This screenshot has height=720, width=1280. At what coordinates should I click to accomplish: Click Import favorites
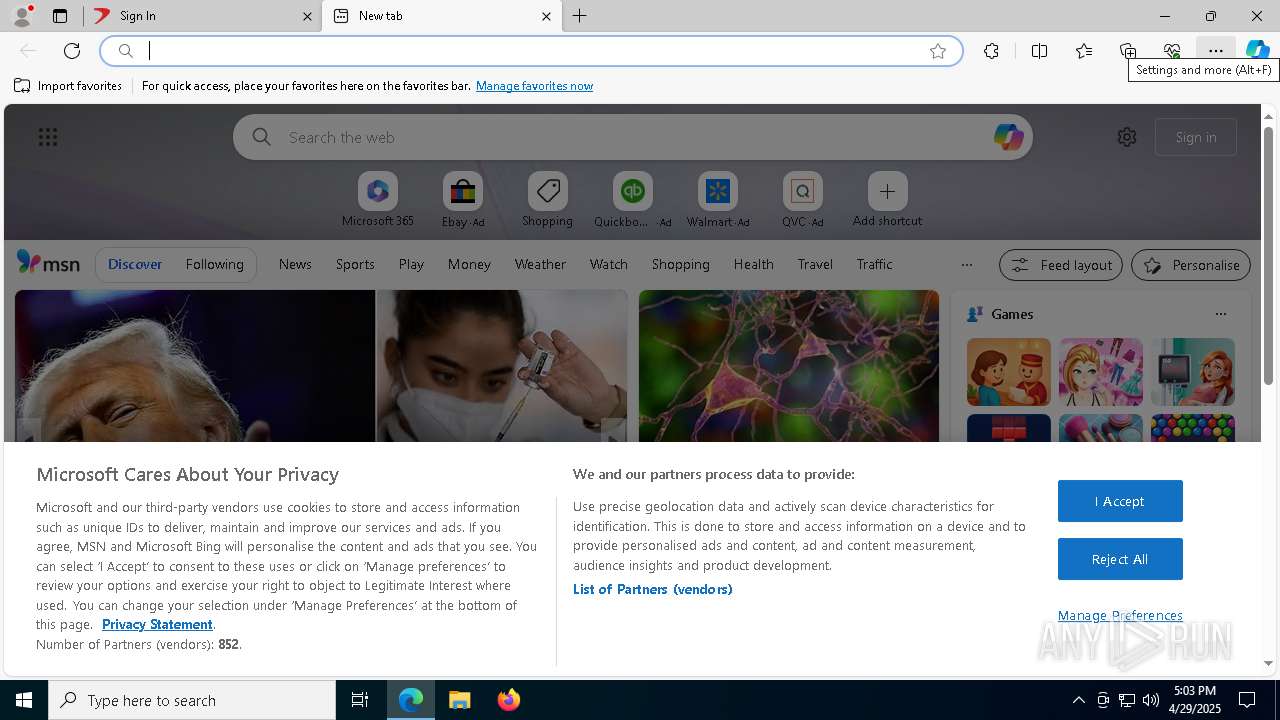pos(68,86)
